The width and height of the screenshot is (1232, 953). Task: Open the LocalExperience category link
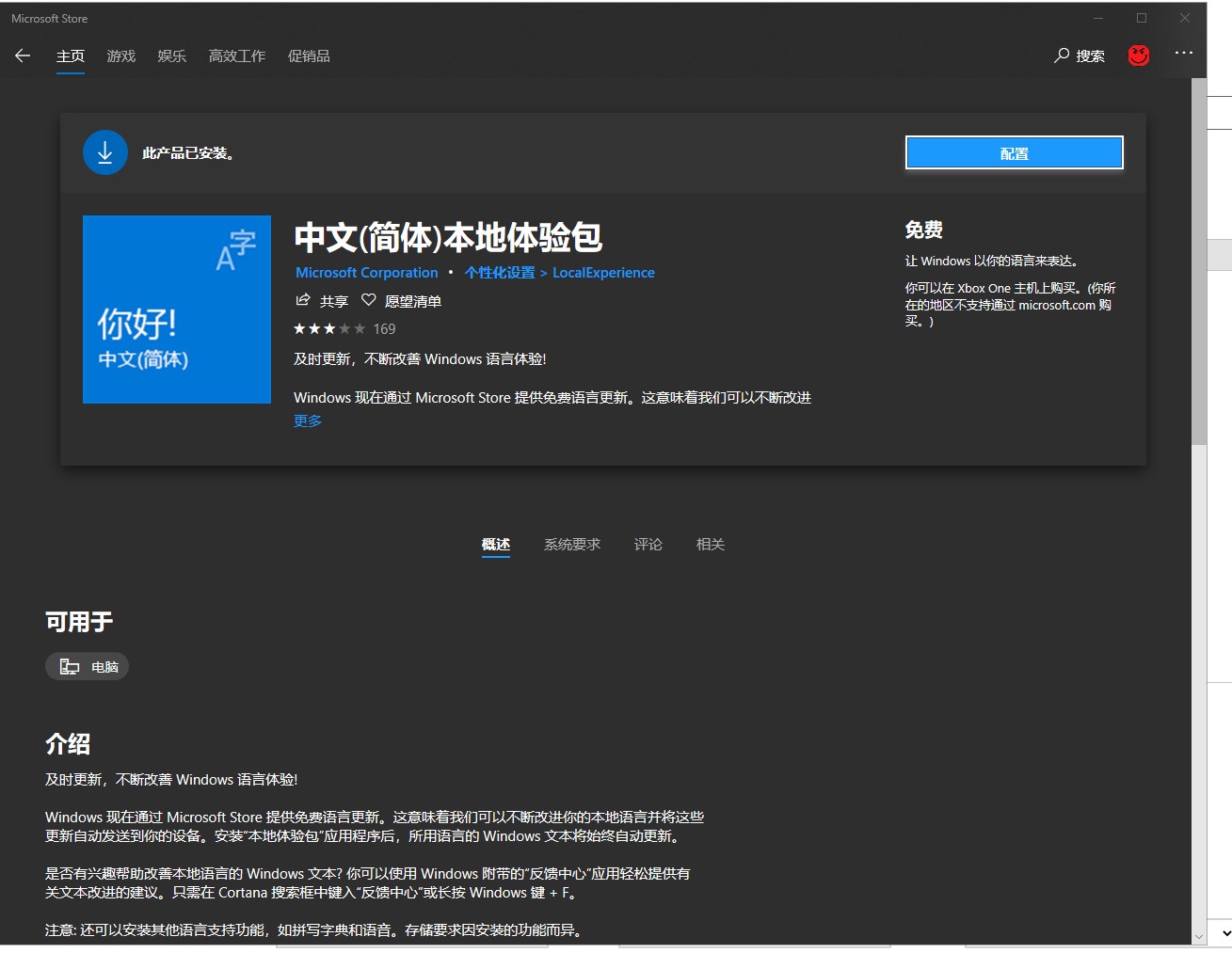[x=603, y=273]
